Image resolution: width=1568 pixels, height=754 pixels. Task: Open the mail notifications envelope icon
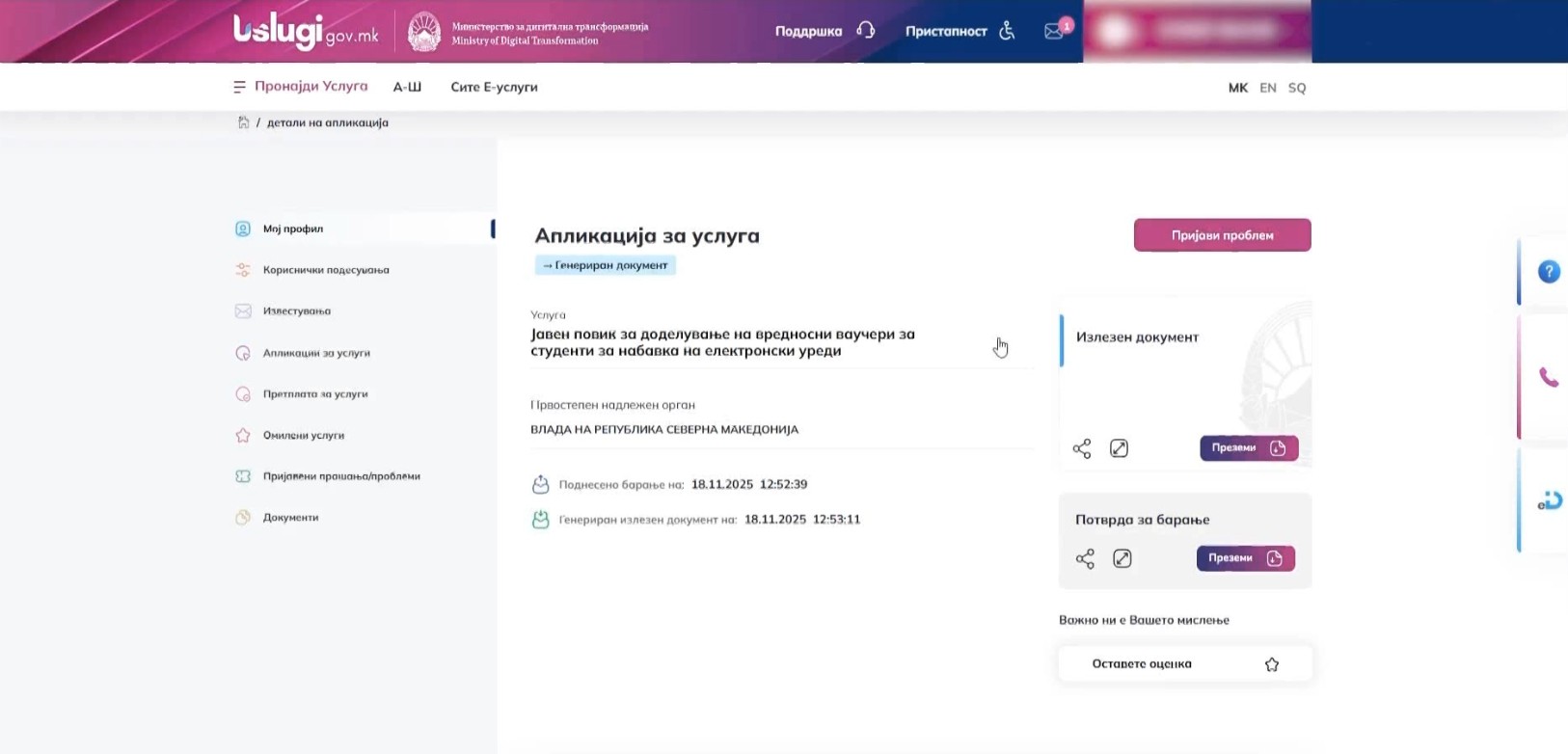coord(1054,31)
